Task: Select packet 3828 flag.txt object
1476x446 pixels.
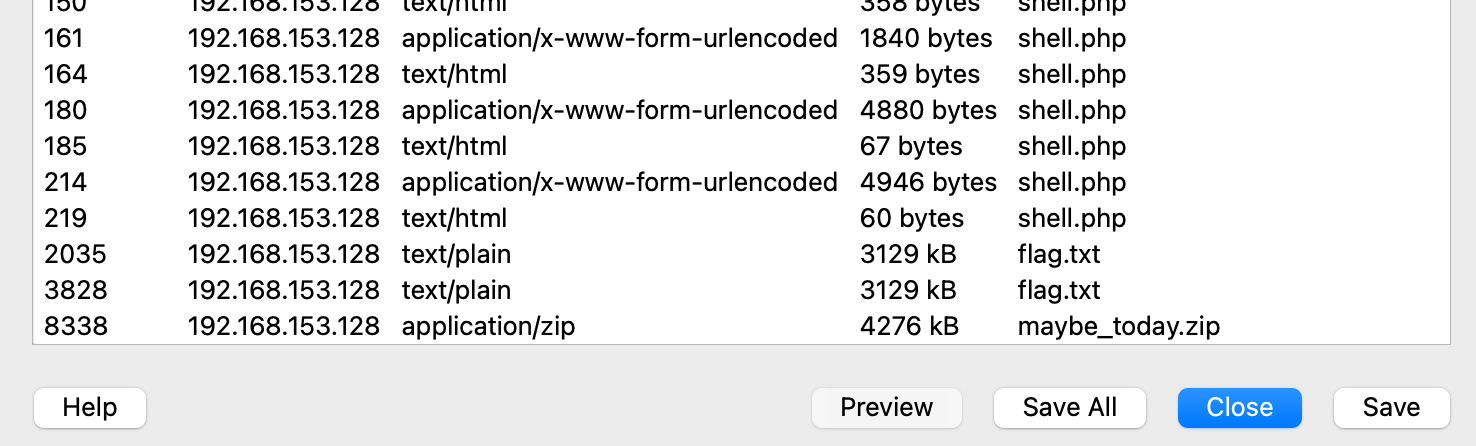Action: [x=1058, y=291]
